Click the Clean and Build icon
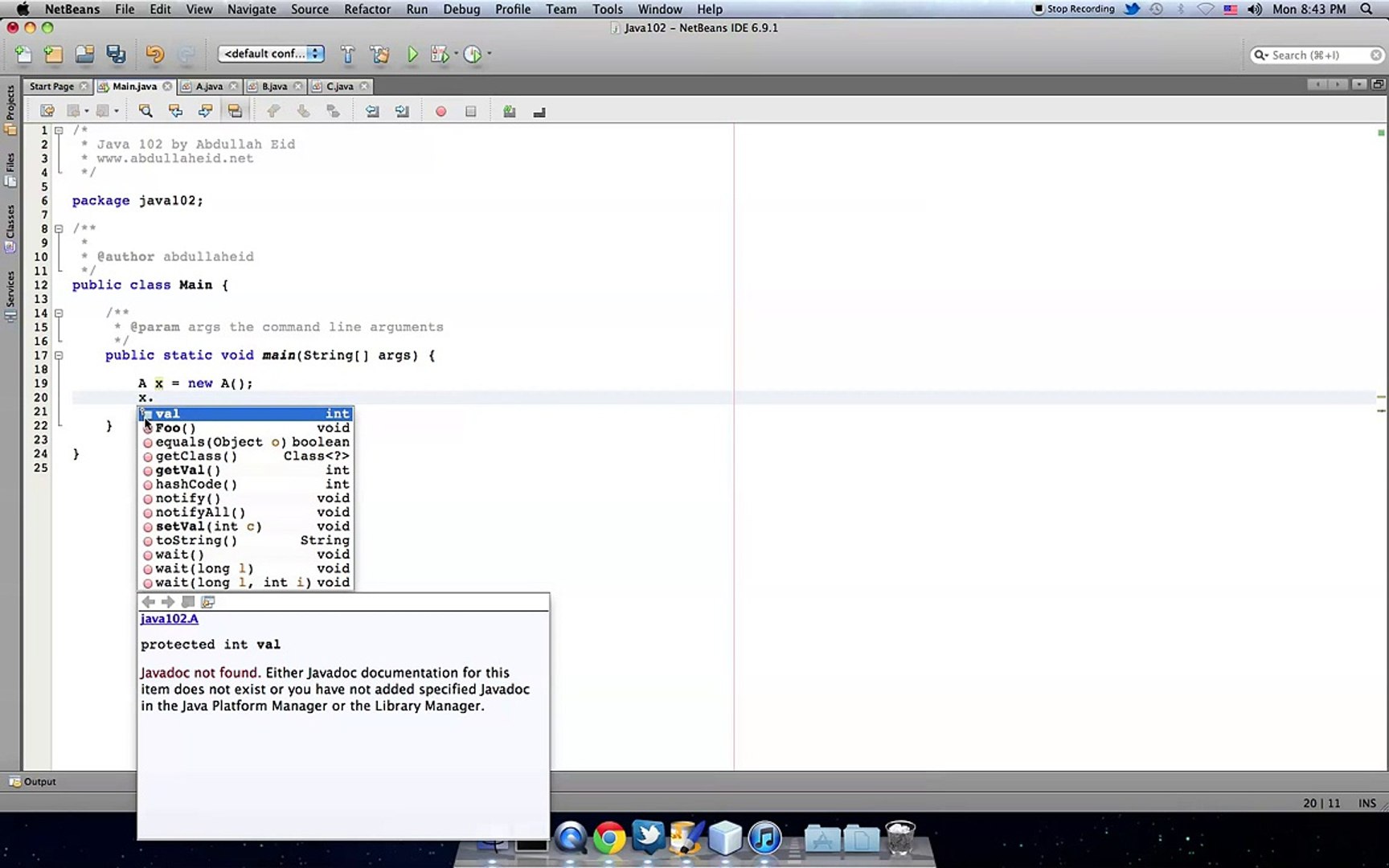1389x868 pixels. (x=379, y=54)
